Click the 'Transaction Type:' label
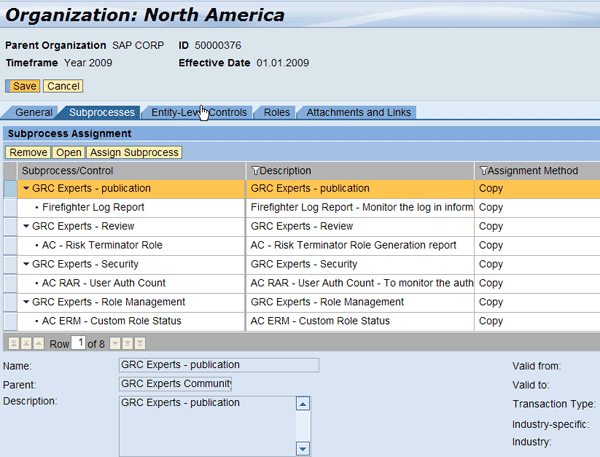Screen dimensions: 600x457 (x=554, y=404)
